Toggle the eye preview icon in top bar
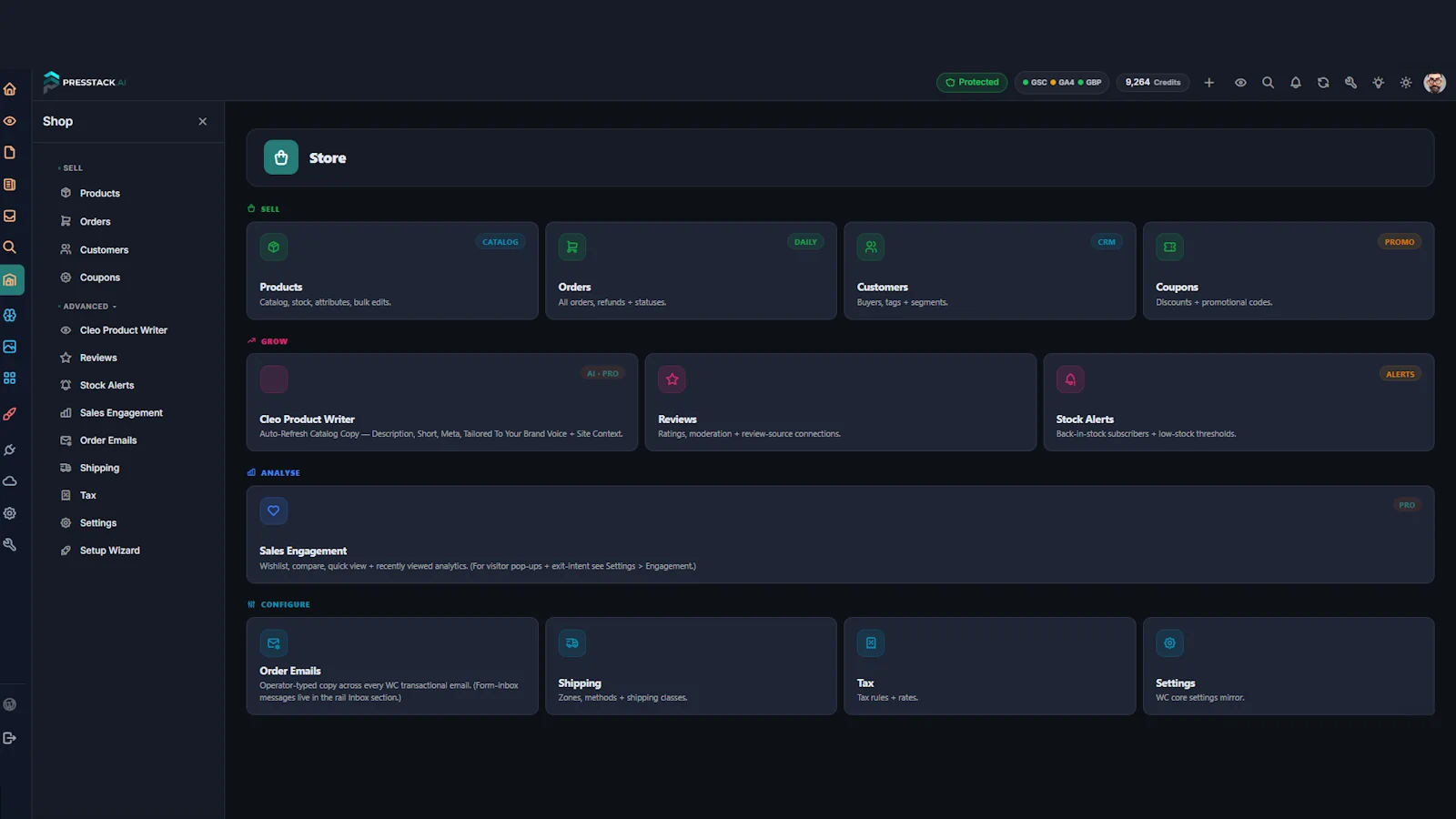The height and width of the screenshot is (819, 1456). point(1240,83)
